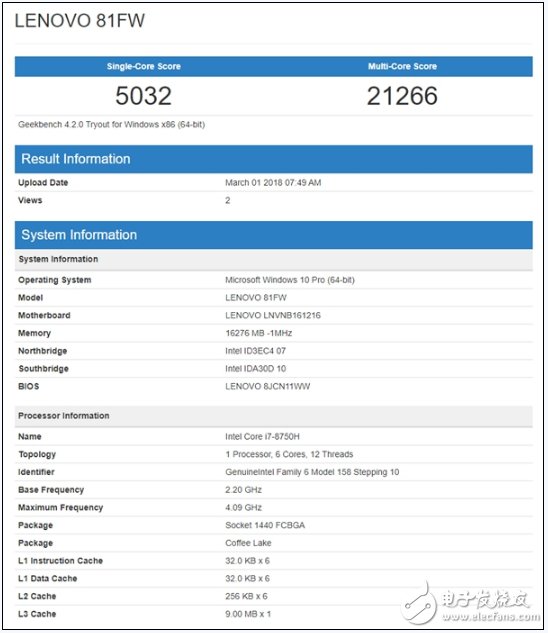
Task: Click the 4.09 GHz maximum frequency value
Action: pos(243,507)
